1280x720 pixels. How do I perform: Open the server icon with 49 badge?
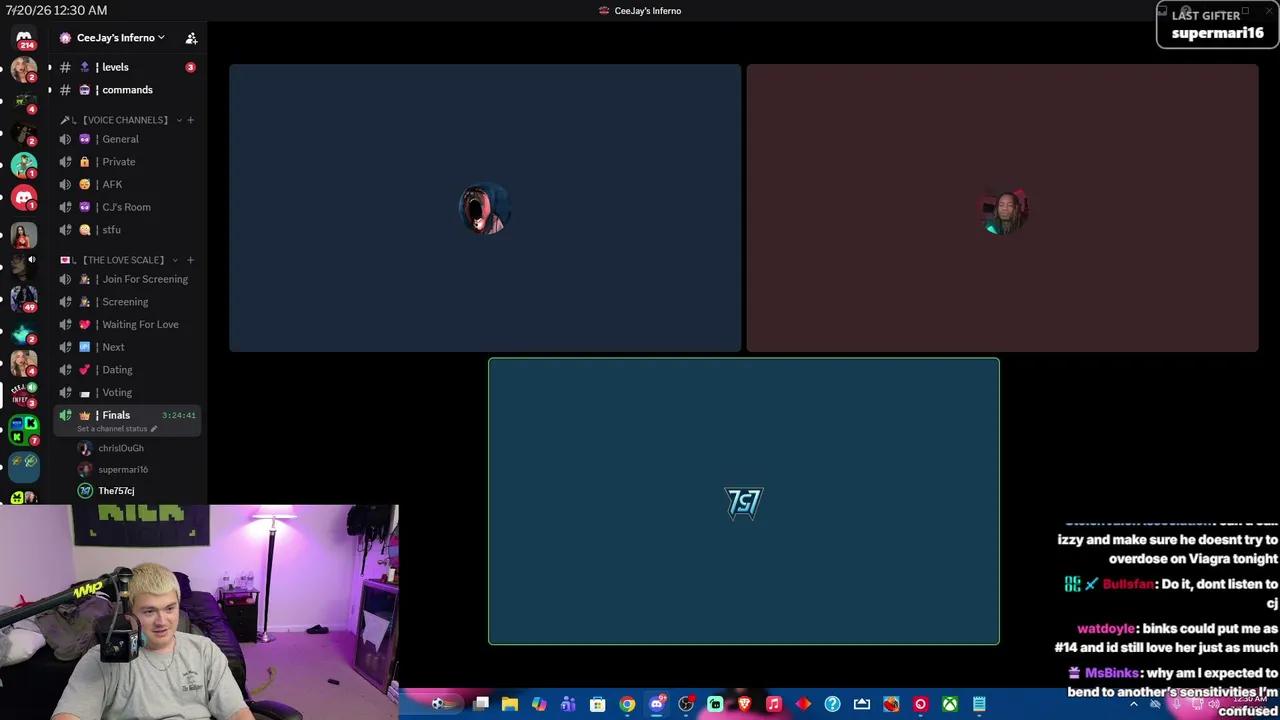pos(24,297)
